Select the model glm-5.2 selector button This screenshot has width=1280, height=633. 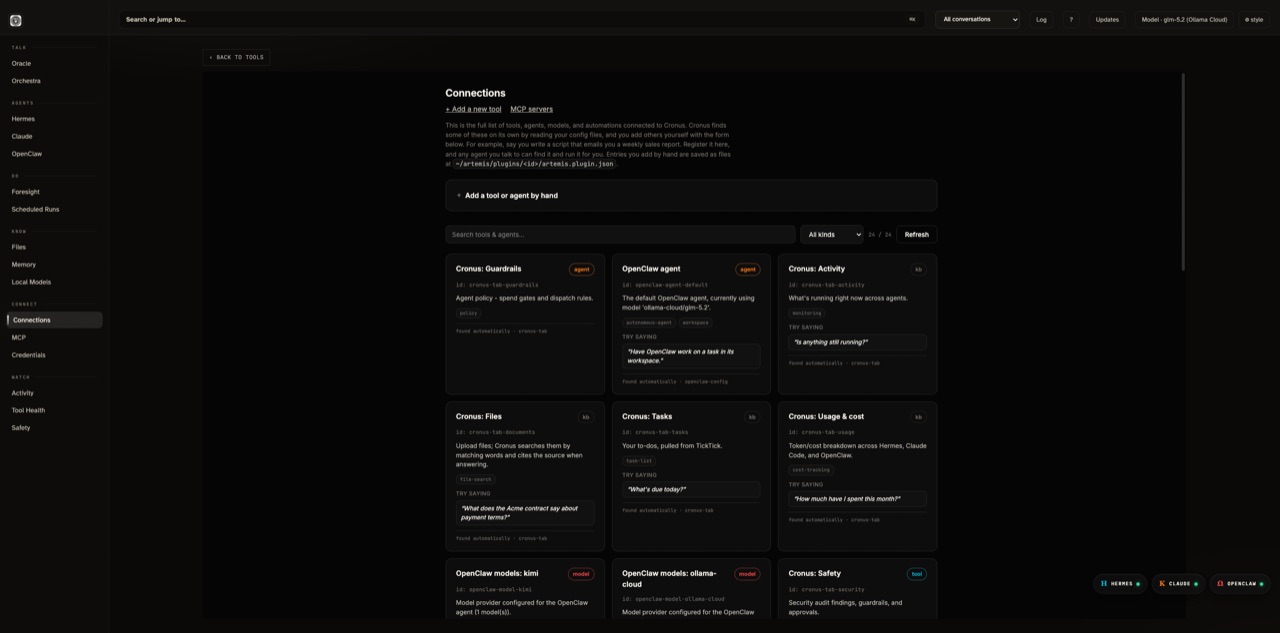pyautogui.click(x=1184, y=19)
